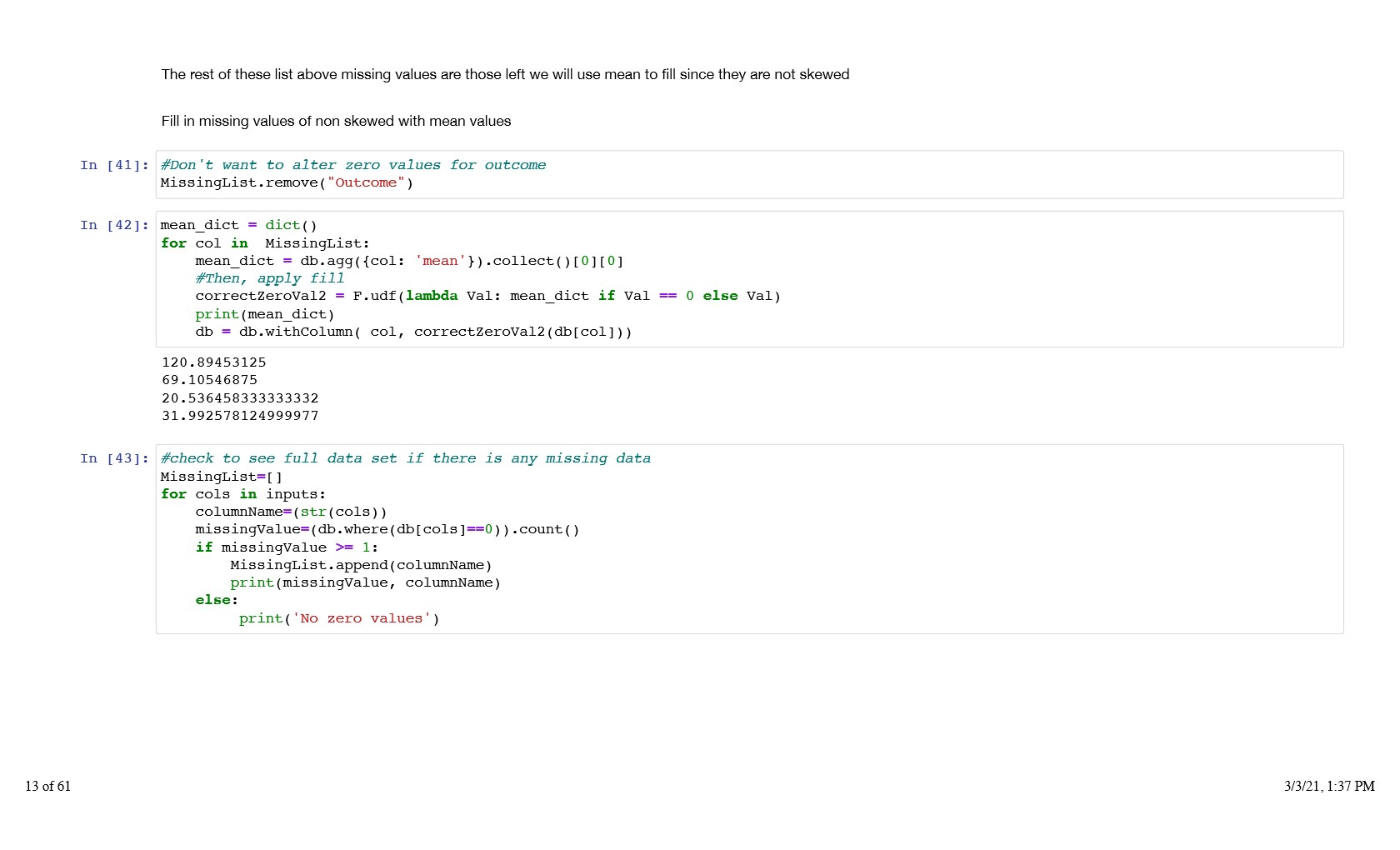Click the In [42] cell prompt
Viewport: 1400px width, 850px height.
tap(114, 225)
